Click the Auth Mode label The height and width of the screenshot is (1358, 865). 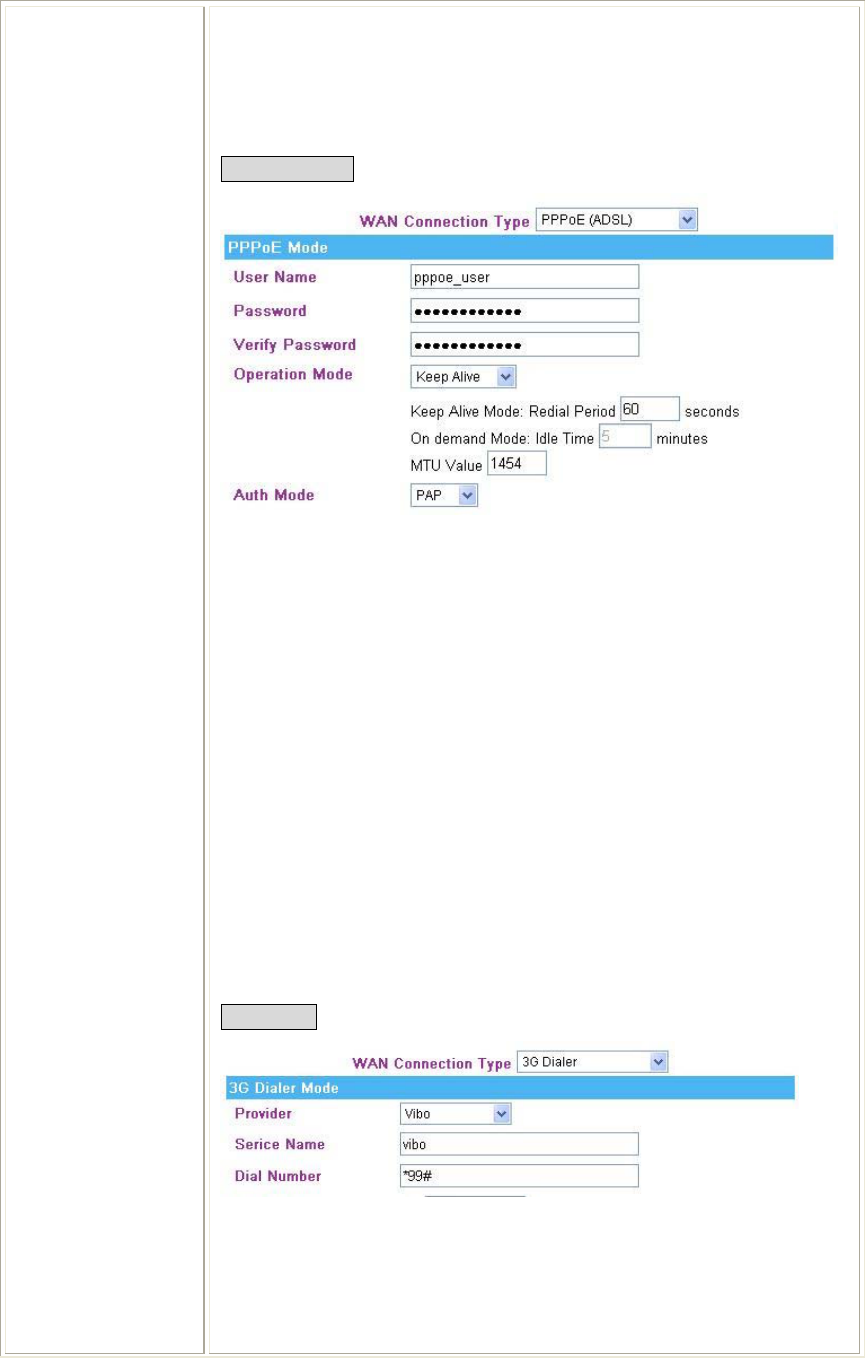pyautogui.click(x=274, y=495)
